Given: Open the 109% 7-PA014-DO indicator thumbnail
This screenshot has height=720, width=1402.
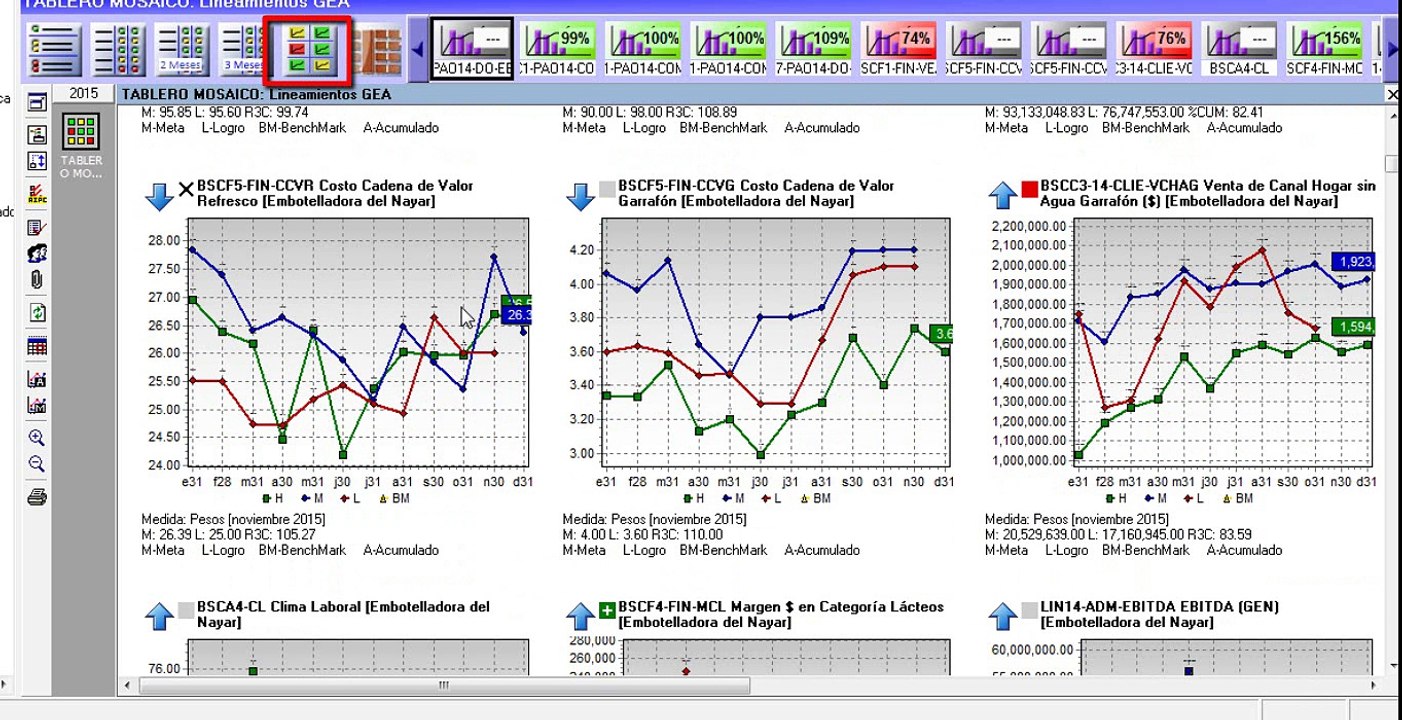Looking at the screenshot, I should [814, 49].
